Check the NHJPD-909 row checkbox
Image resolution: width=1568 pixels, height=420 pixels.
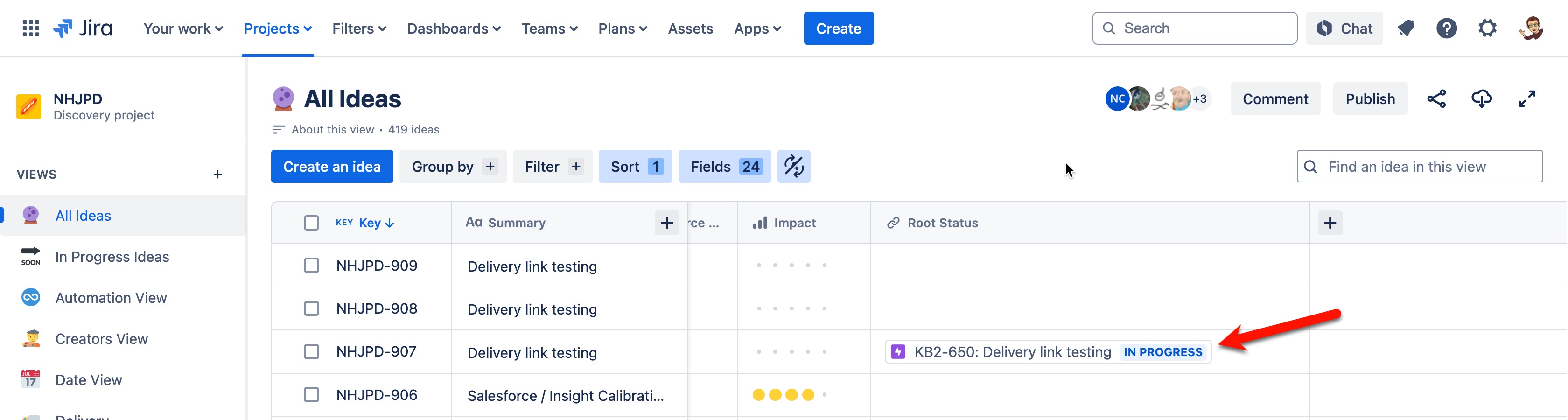pyautogui.click(x=311, y=266)
